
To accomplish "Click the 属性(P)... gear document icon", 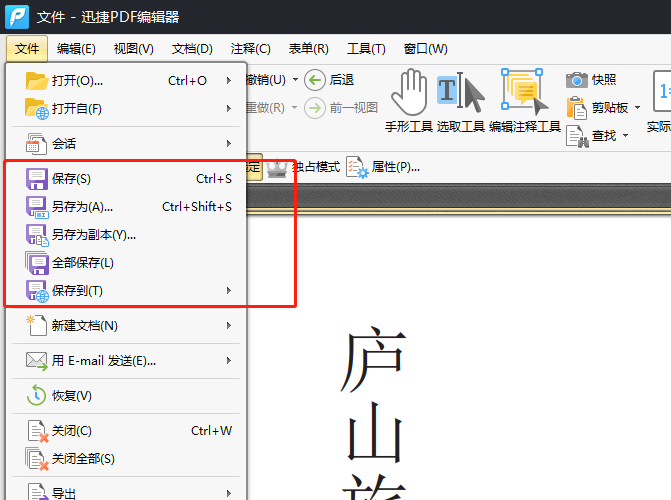I will tap(357, 167).
